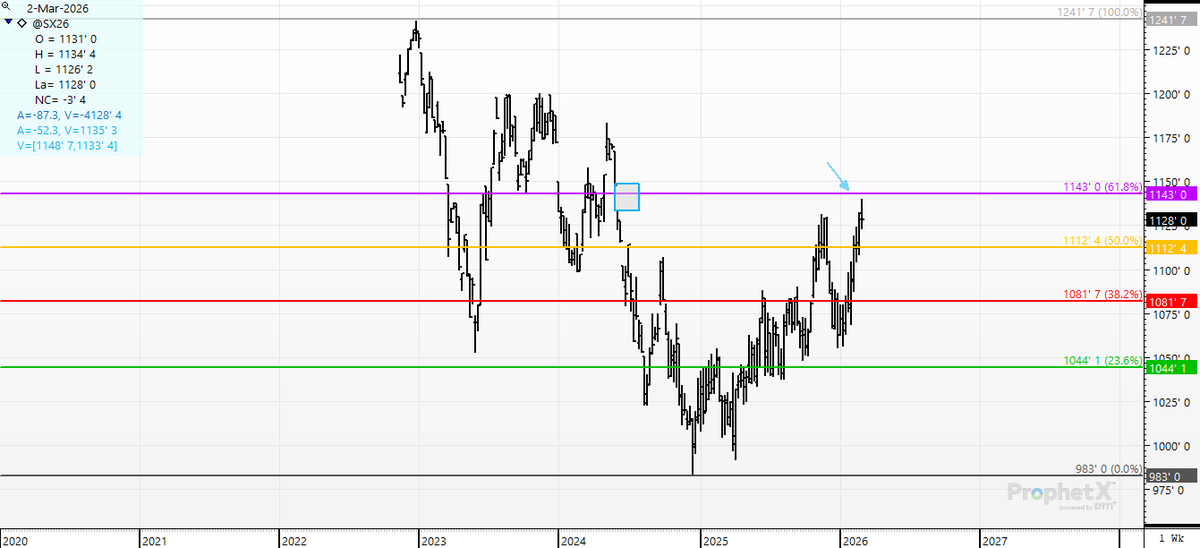Click the 2-Mar-2026 date label
Screen dimensions: 1200x548
57,7
